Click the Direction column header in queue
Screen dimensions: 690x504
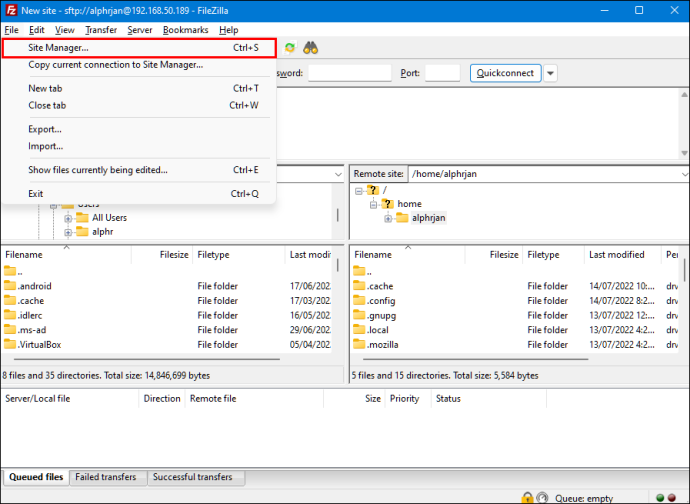pyautogui.click(x=162, y=398)
